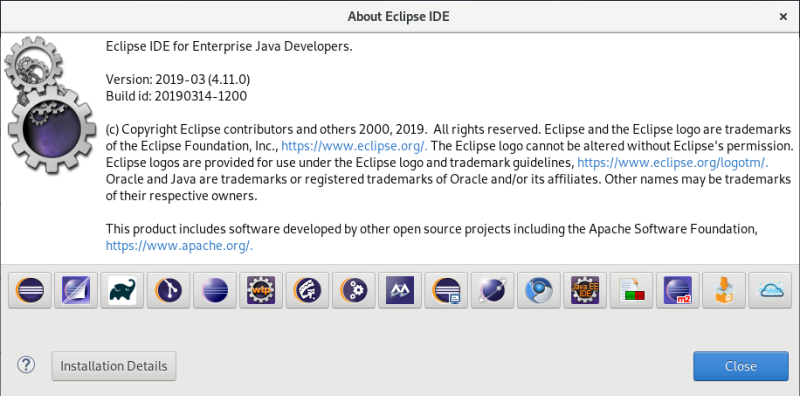
Task: Click the wtp gear feature icon
Action: coord(261,290)
